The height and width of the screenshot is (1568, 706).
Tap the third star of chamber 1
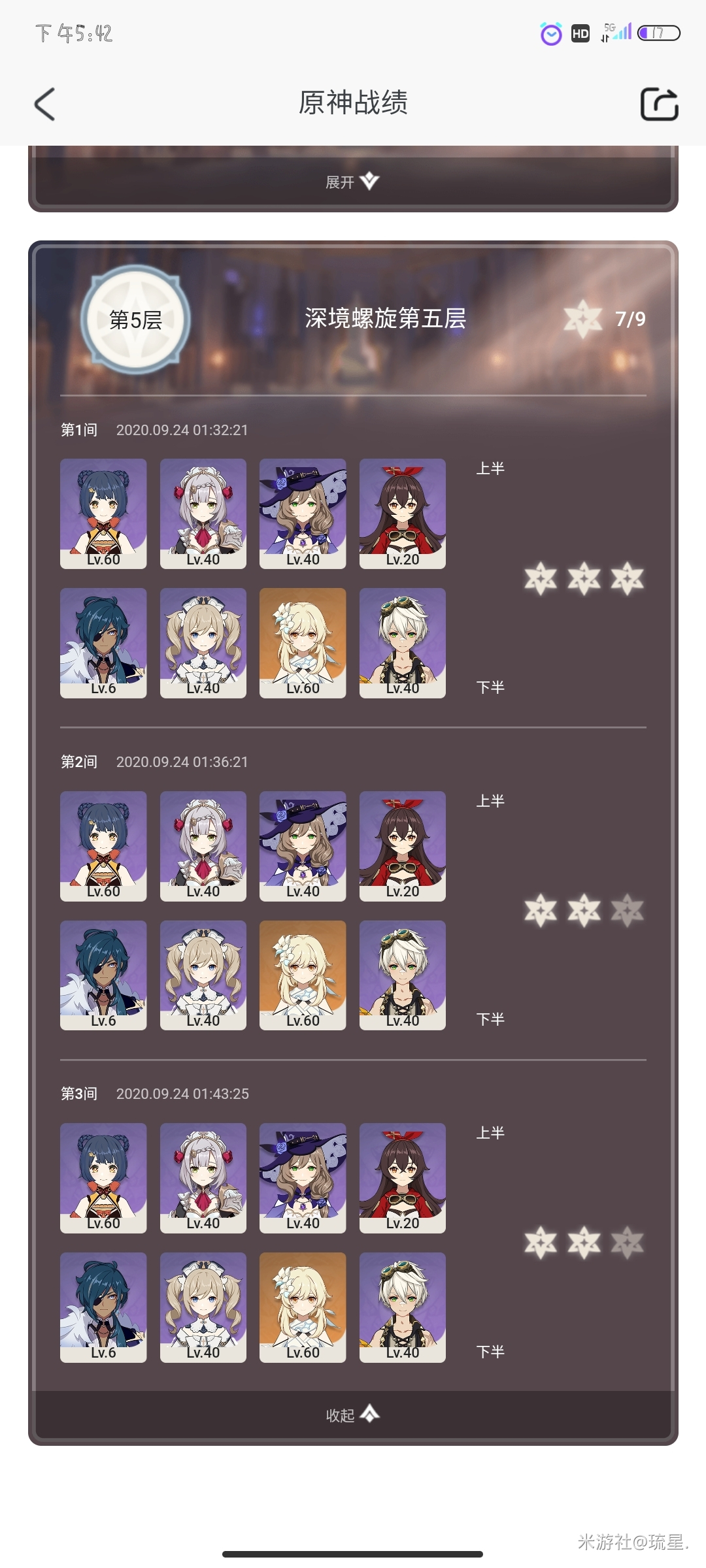(628, 578)
